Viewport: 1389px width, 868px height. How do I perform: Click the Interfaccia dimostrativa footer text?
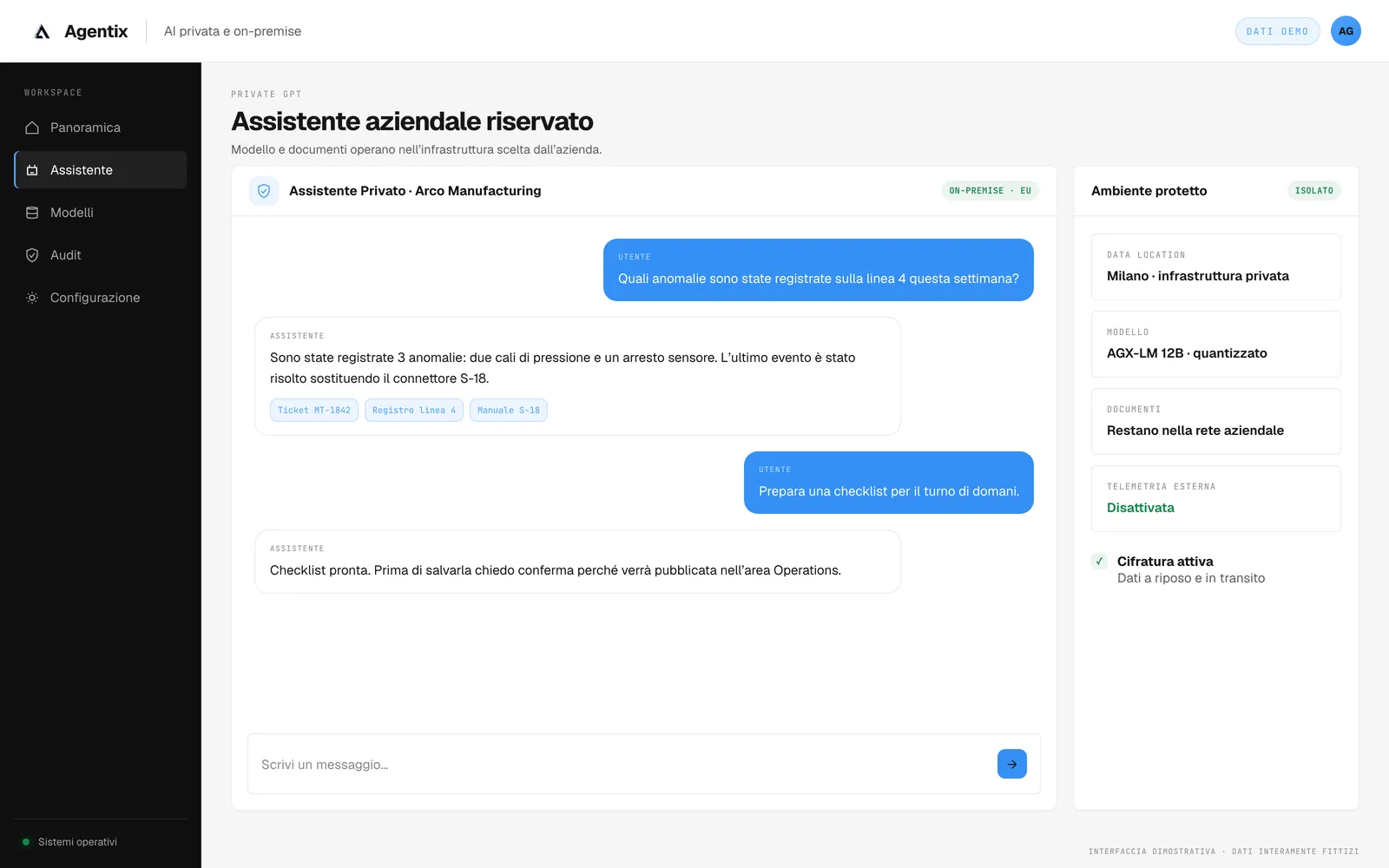1224,852
